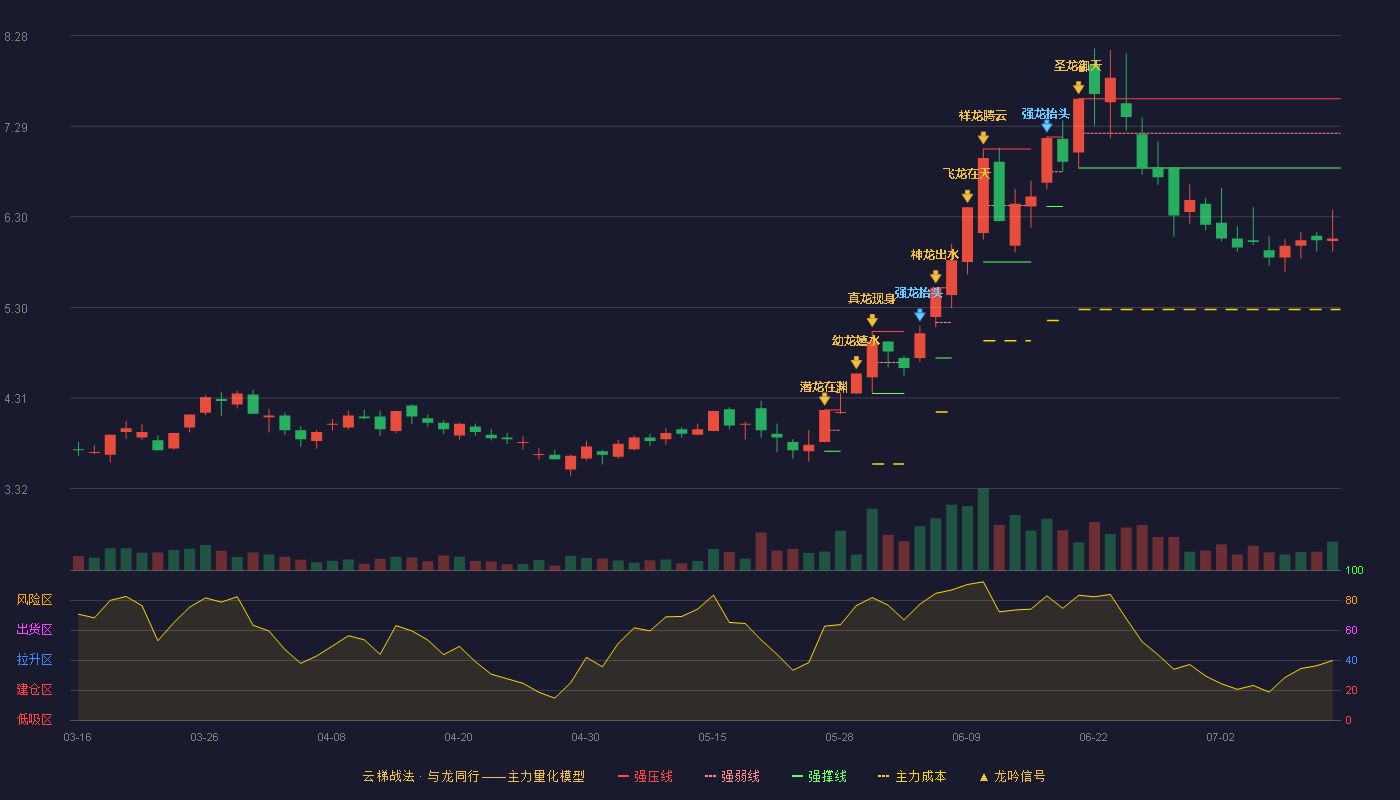Click the 04-08 date label
This screenshot has height=800, width=1400.
(331, 737)
